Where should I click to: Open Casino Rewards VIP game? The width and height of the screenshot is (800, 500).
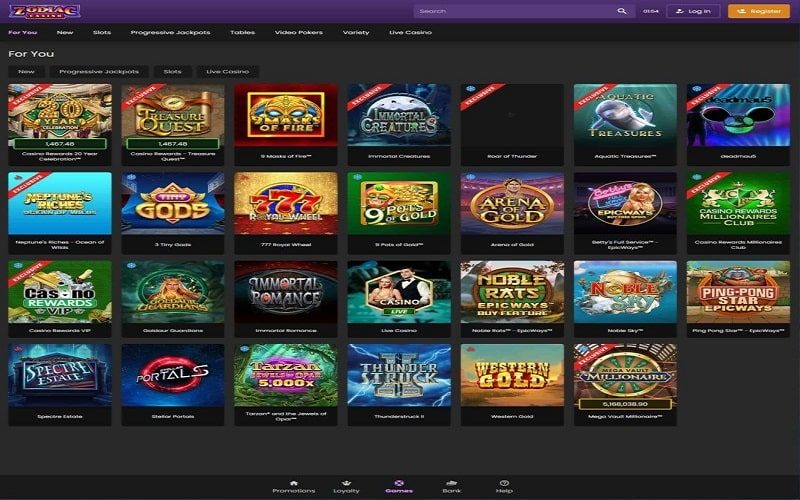pyautogui.click(x=60, y=299)
